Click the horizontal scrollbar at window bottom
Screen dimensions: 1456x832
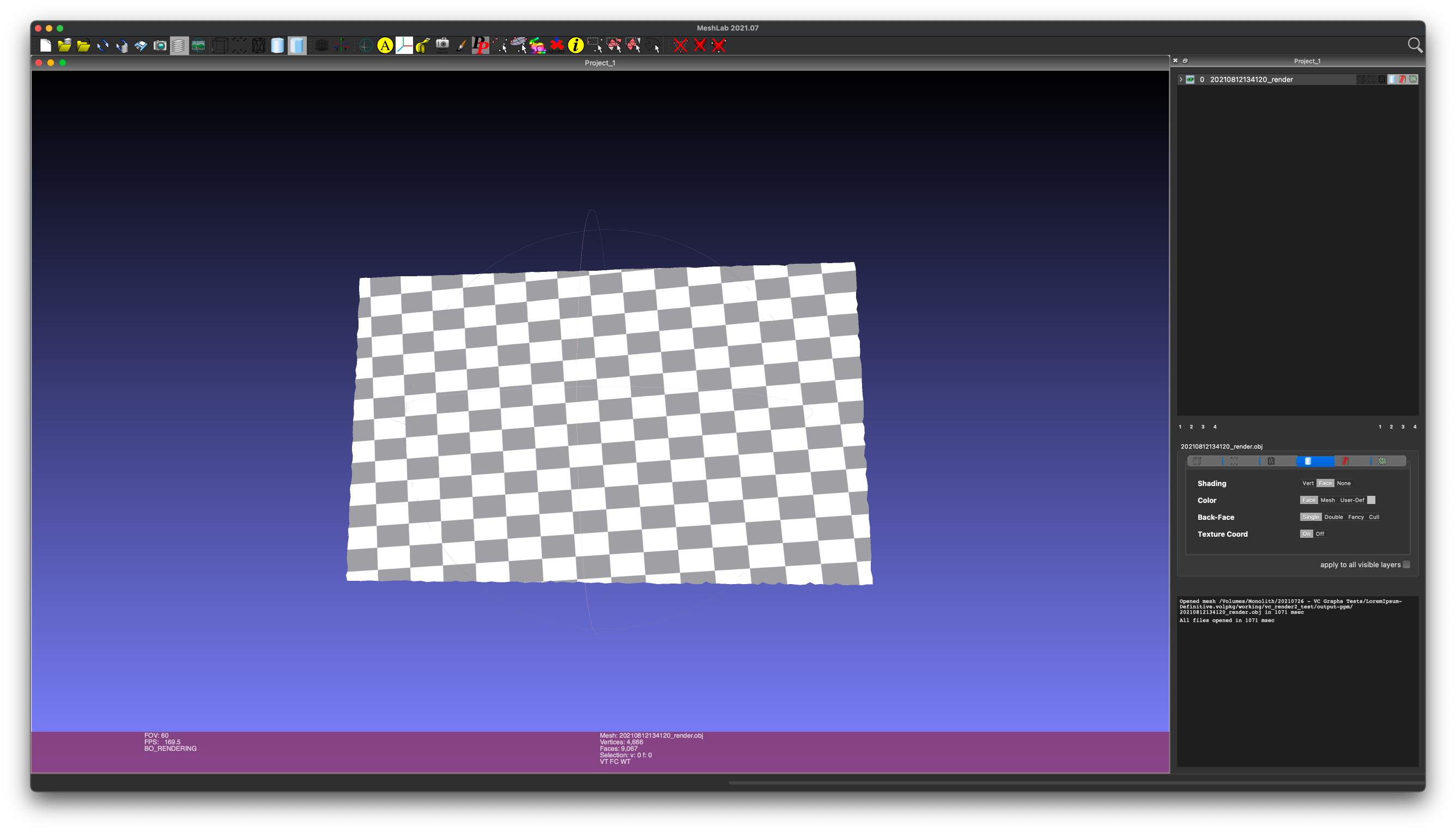[1076, 783]
